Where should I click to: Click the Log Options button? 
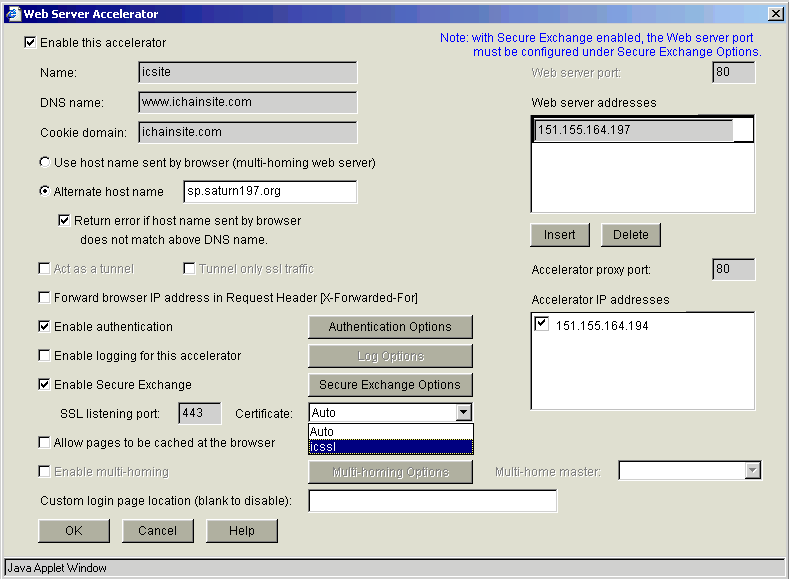click(x=390, y=356)
